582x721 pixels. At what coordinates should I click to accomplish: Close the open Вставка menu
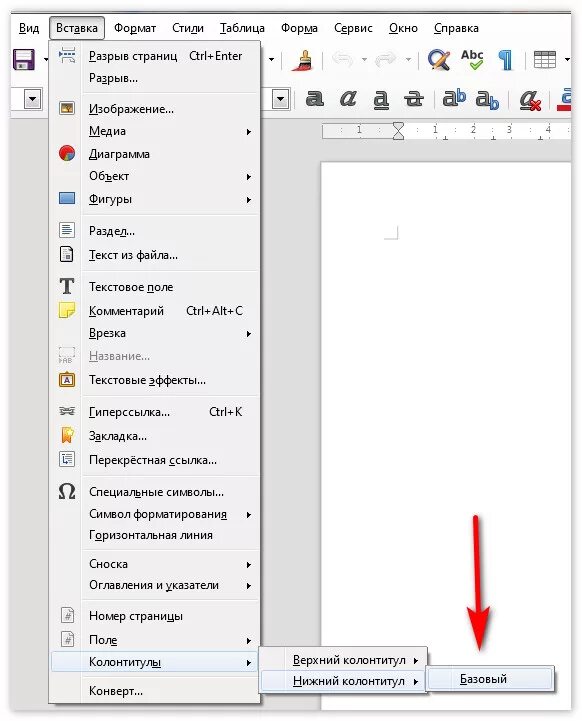77,28
